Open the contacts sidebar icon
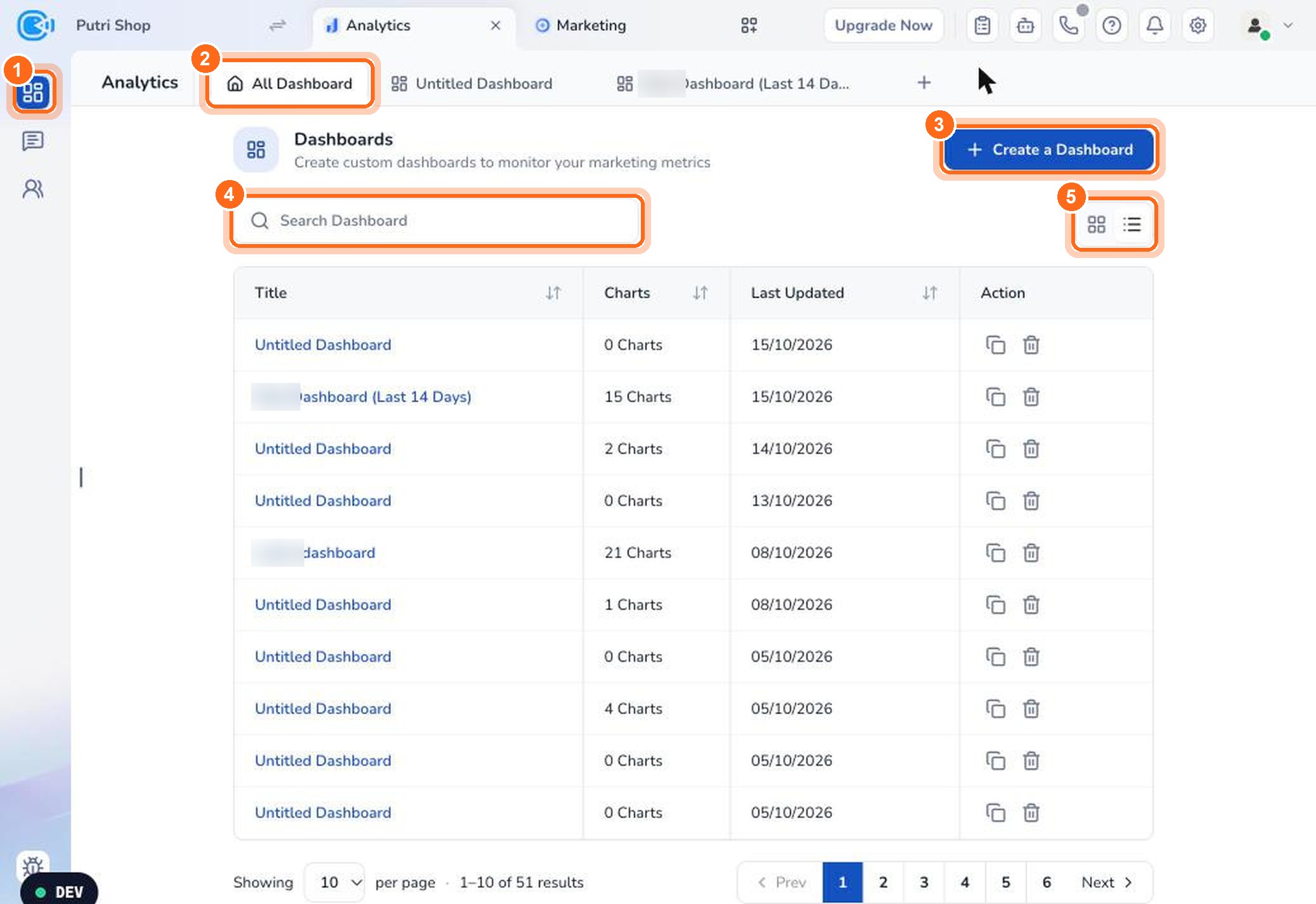1316x904 pixels. point(33,189)
